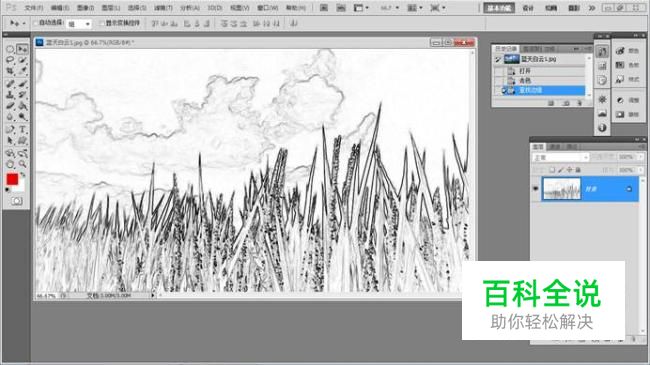
Task: Open the layer Opacity dropdown
Action: [x=640, y=157]
